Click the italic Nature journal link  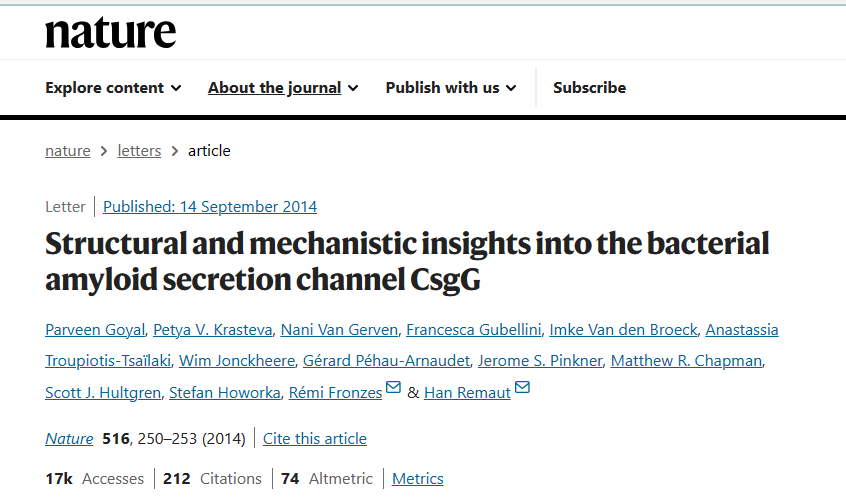[x=69, y=439]
